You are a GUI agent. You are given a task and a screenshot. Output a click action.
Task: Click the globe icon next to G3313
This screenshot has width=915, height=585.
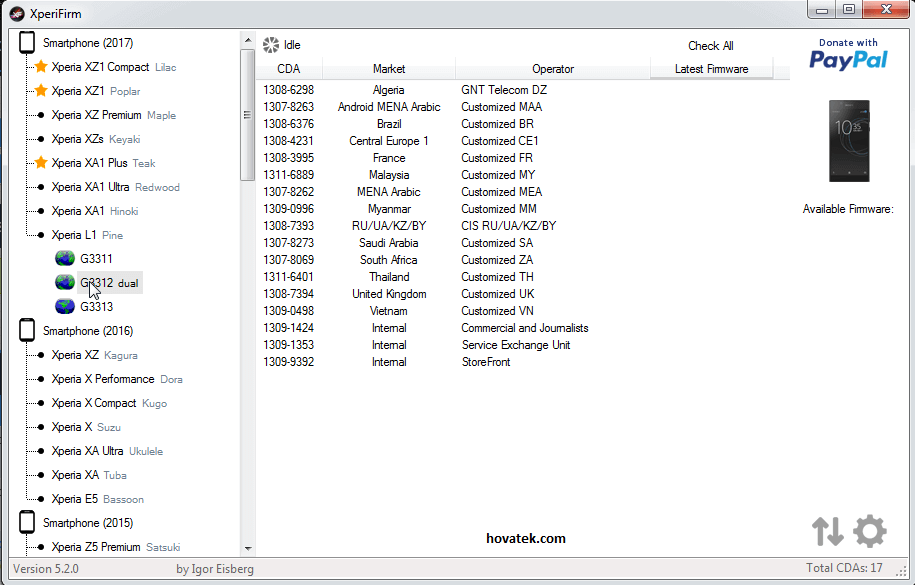click(x=65, y=306)
